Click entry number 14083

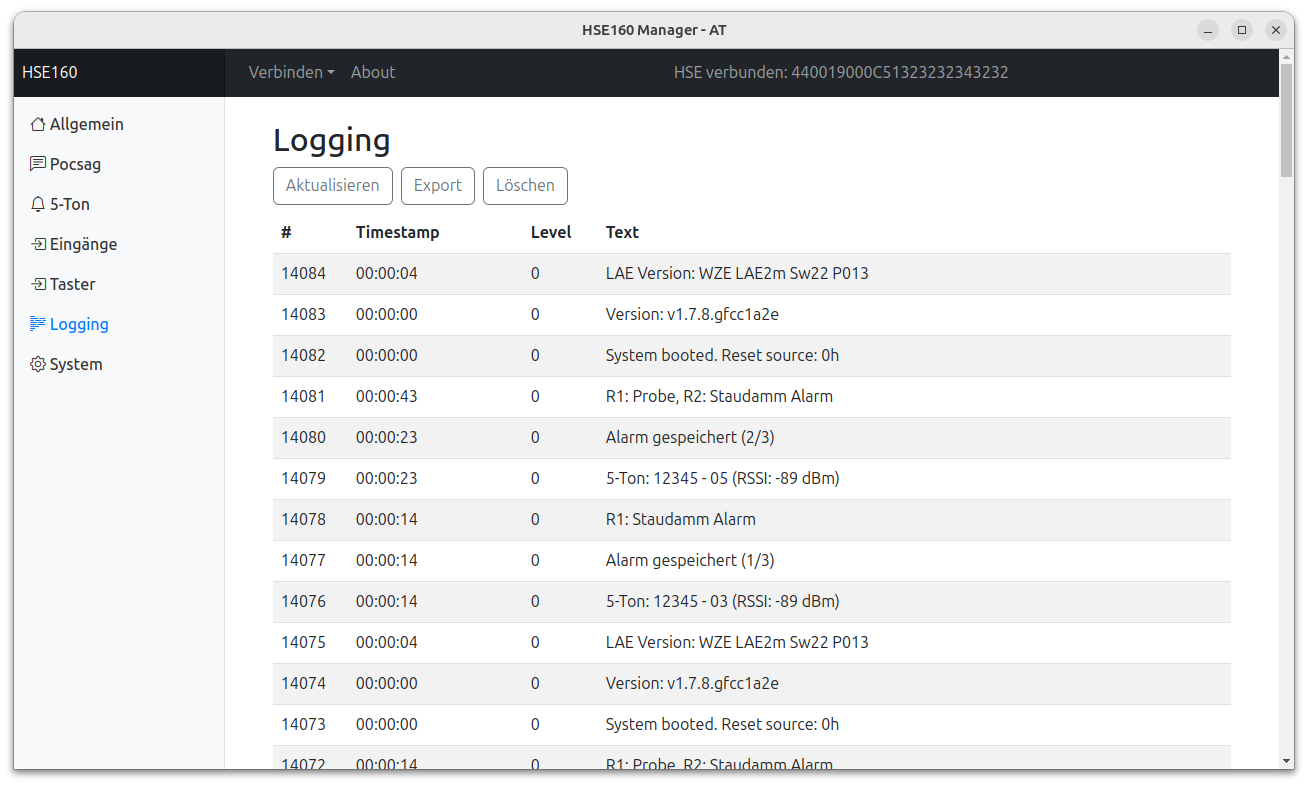click(303, 314)
